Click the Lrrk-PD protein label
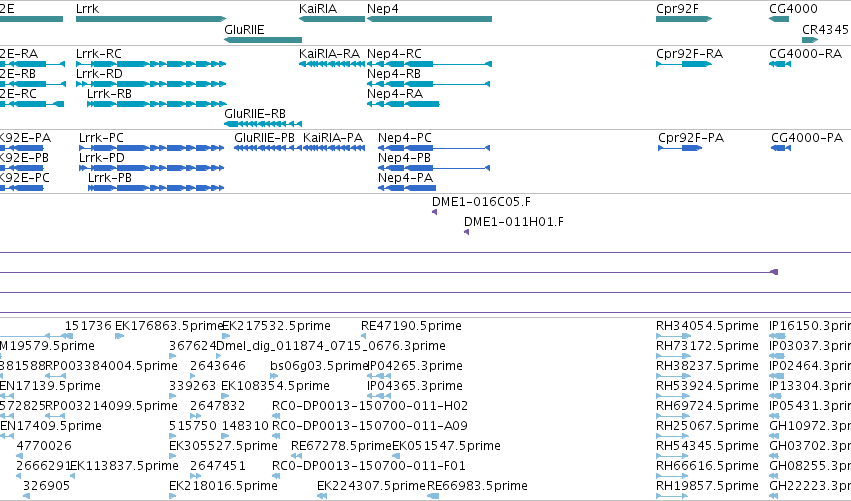851x501 pixels. [x=101, y=158]
